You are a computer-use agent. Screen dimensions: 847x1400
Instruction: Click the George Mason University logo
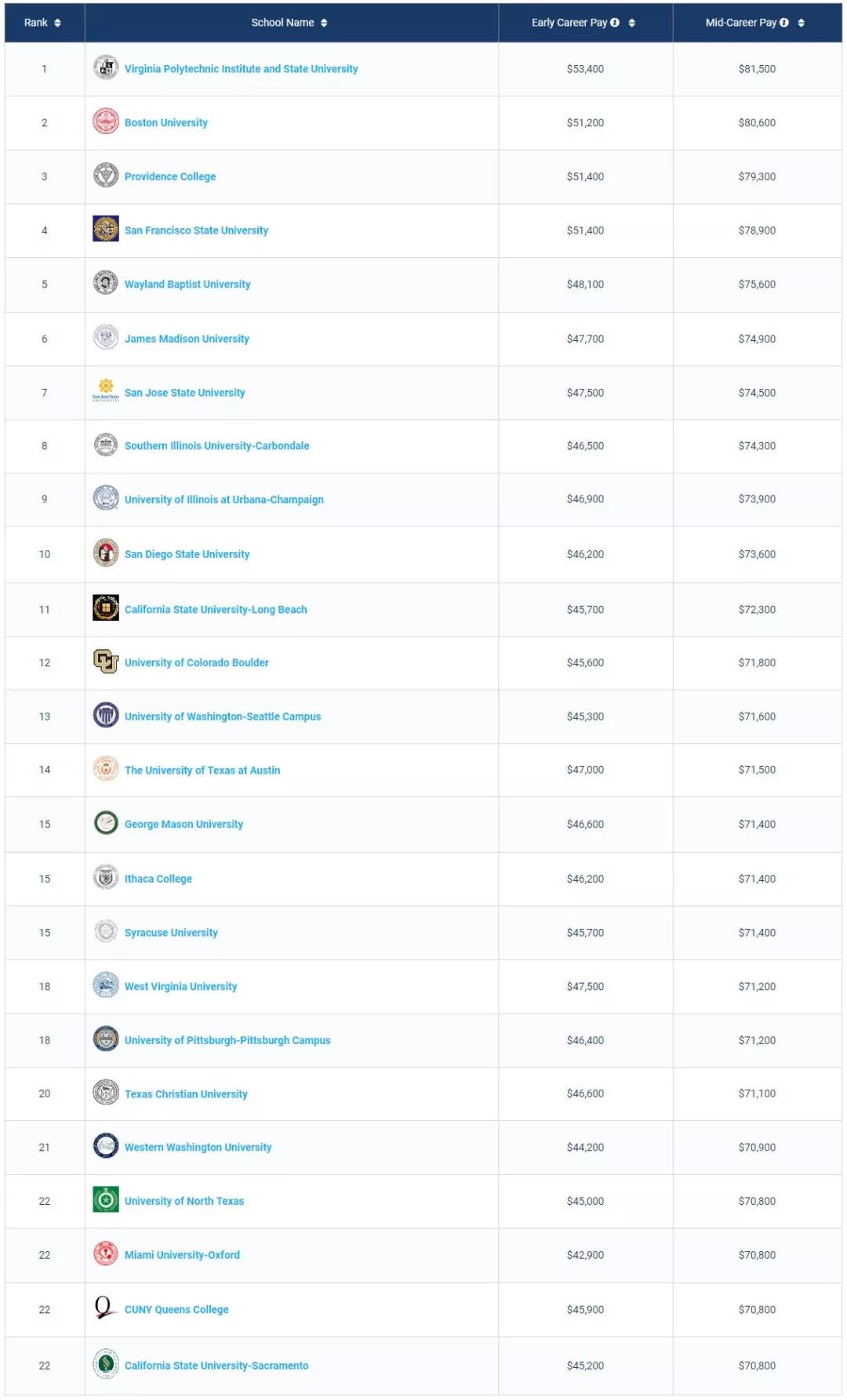point(106,823)
